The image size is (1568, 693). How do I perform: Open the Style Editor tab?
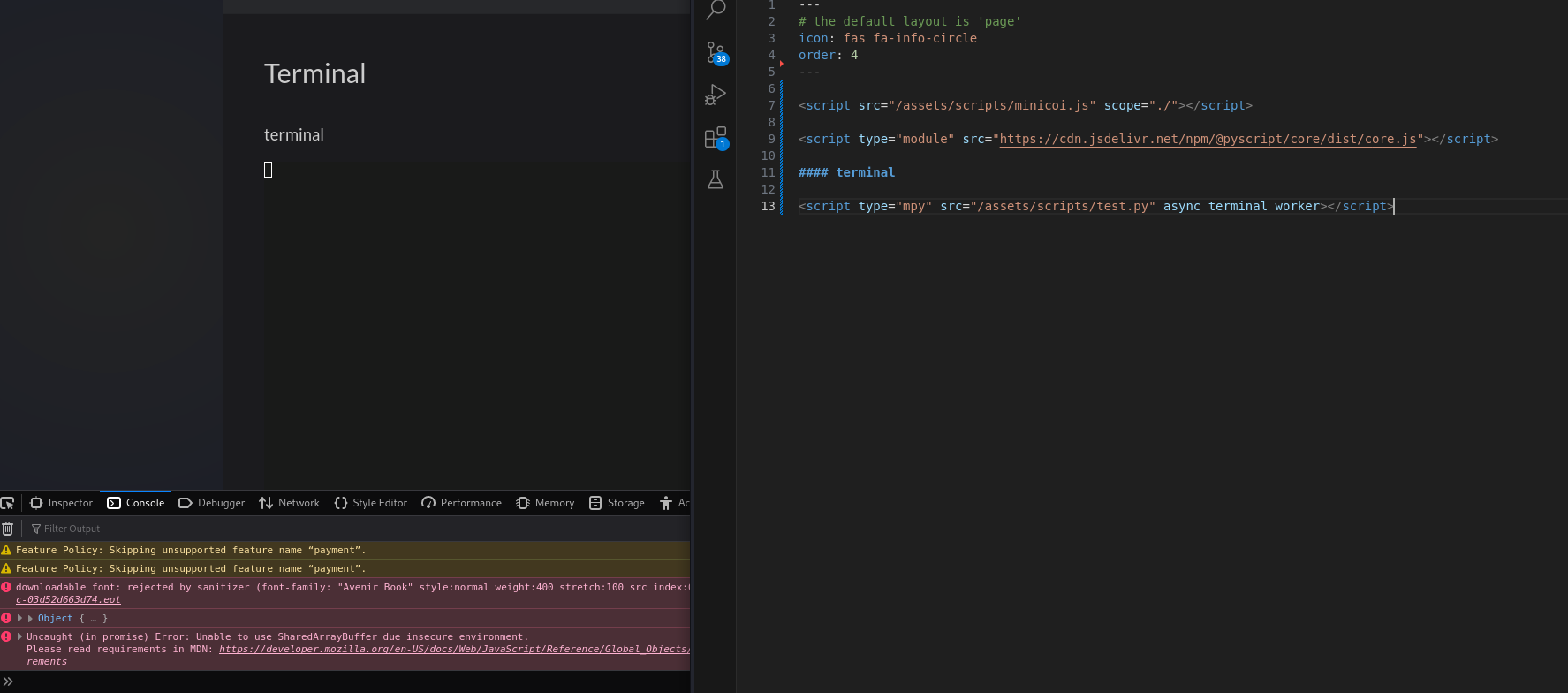point(371,503)
